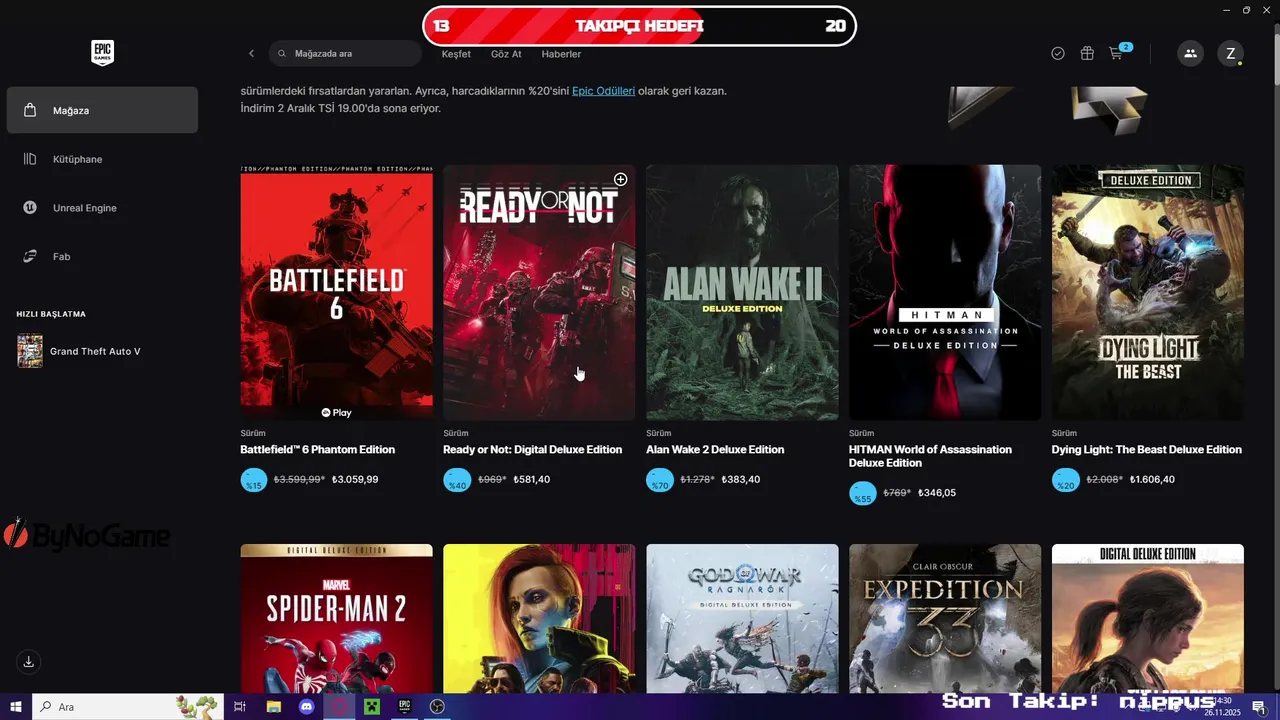This screenshot has height=720, width=1280.
Task: Open the Mağaza store section
Action: point(102,110)
